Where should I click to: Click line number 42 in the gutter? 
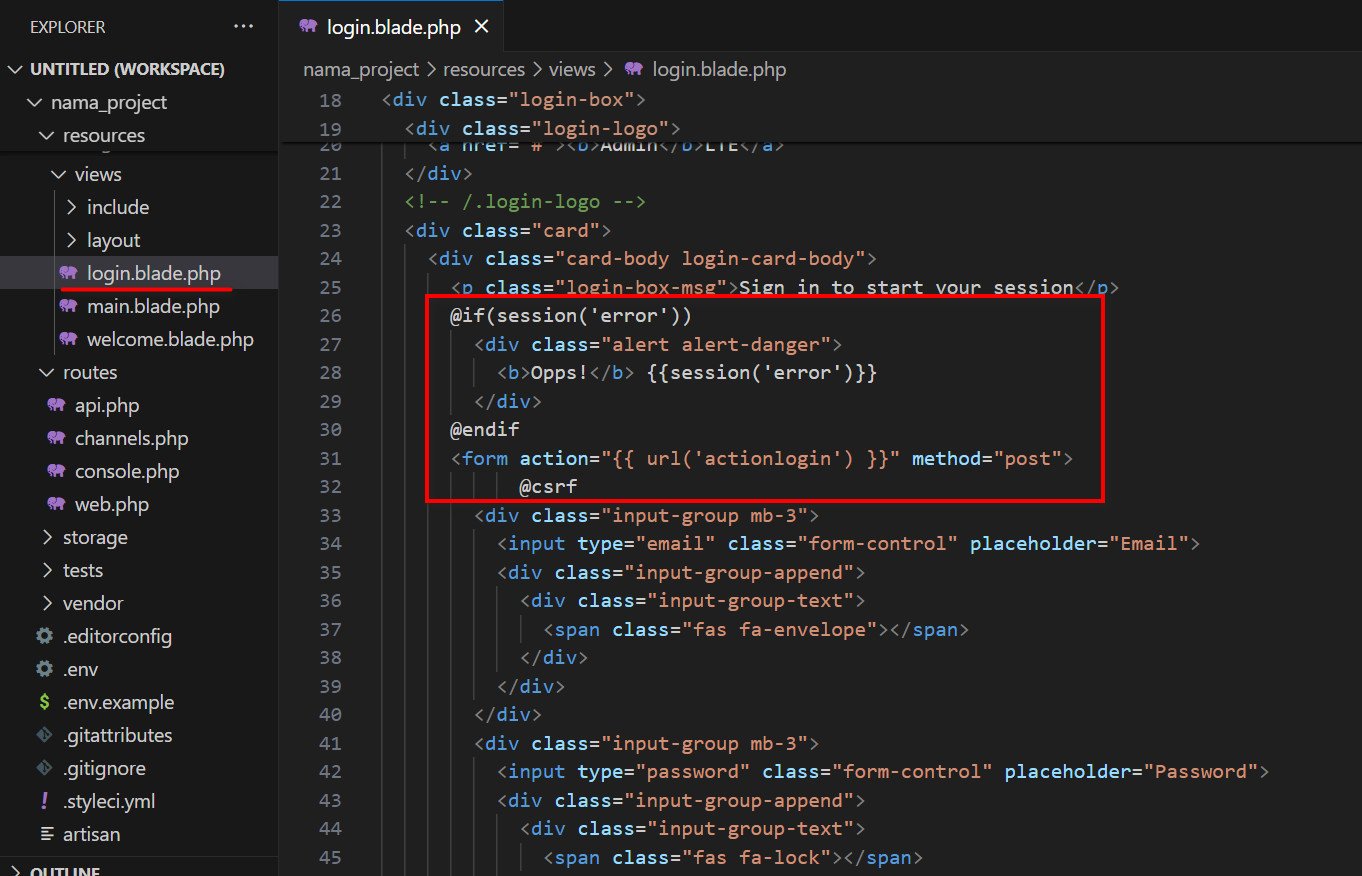point(330,772)
